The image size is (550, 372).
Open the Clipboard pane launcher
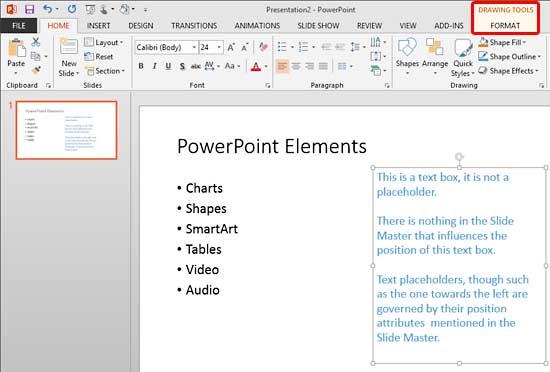48,86
